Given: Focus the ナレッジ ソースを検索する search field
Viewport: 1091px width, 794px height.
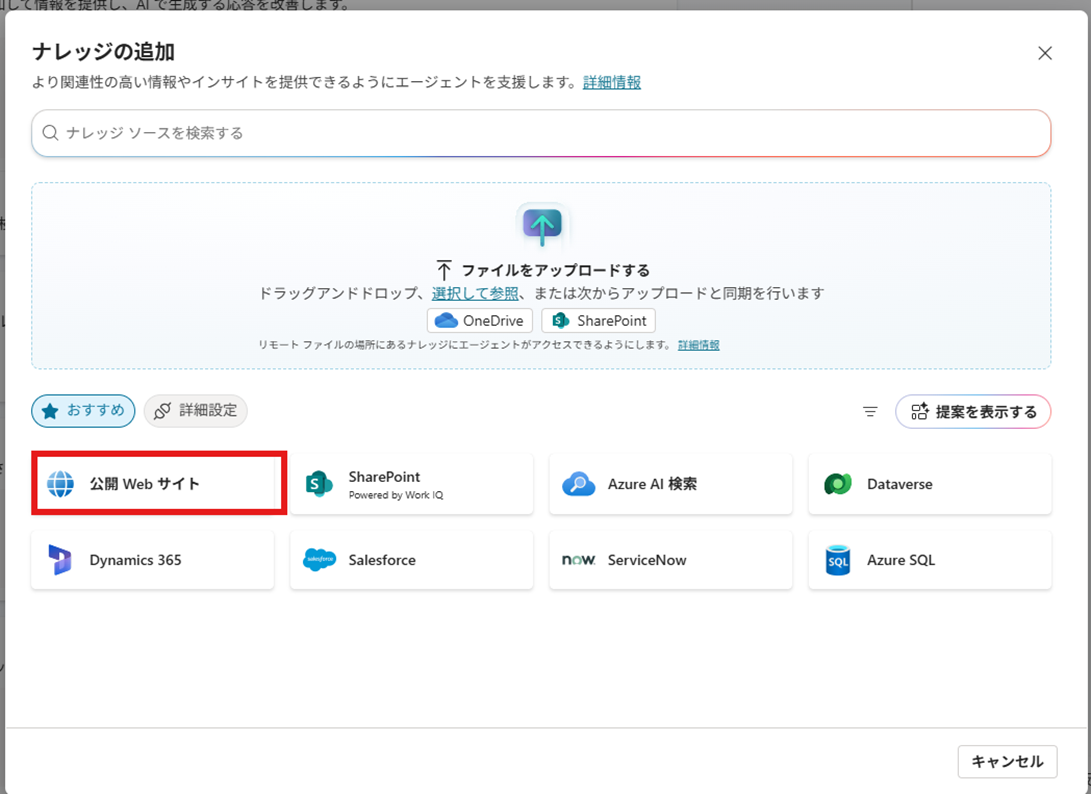Looking at the screenshot, I should [541, 133].
